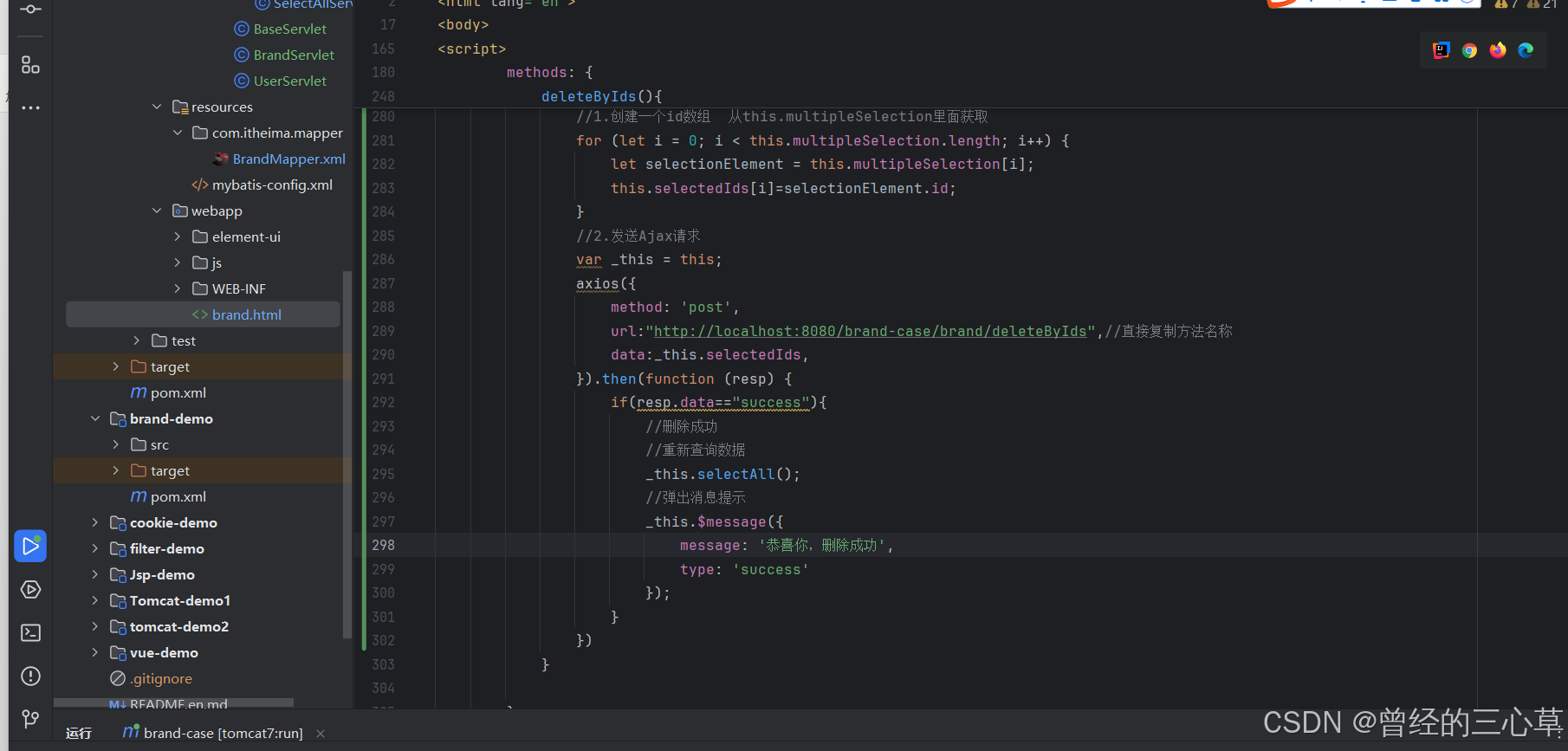The image size is (1568, 751).
Task: Click sticky line deleteByIds() header
Action: pos(601,96)
